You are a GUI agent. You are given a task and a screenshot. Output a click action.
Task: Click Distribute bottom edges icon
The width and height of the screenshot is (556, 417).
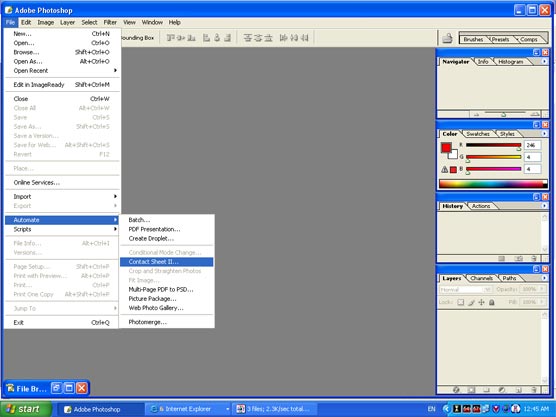(268, 38)
